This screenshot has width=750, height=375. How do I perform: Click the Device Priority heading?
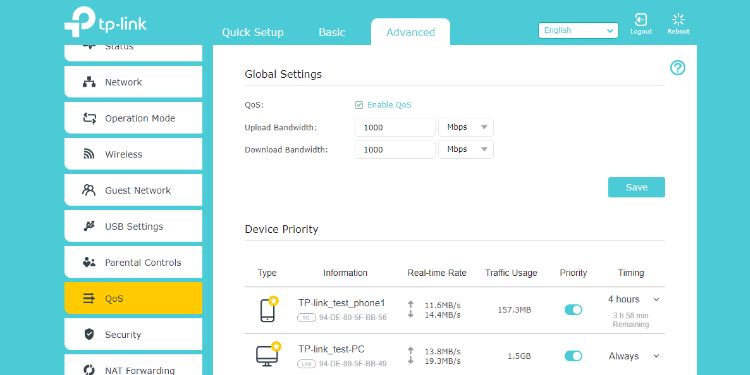281,229
